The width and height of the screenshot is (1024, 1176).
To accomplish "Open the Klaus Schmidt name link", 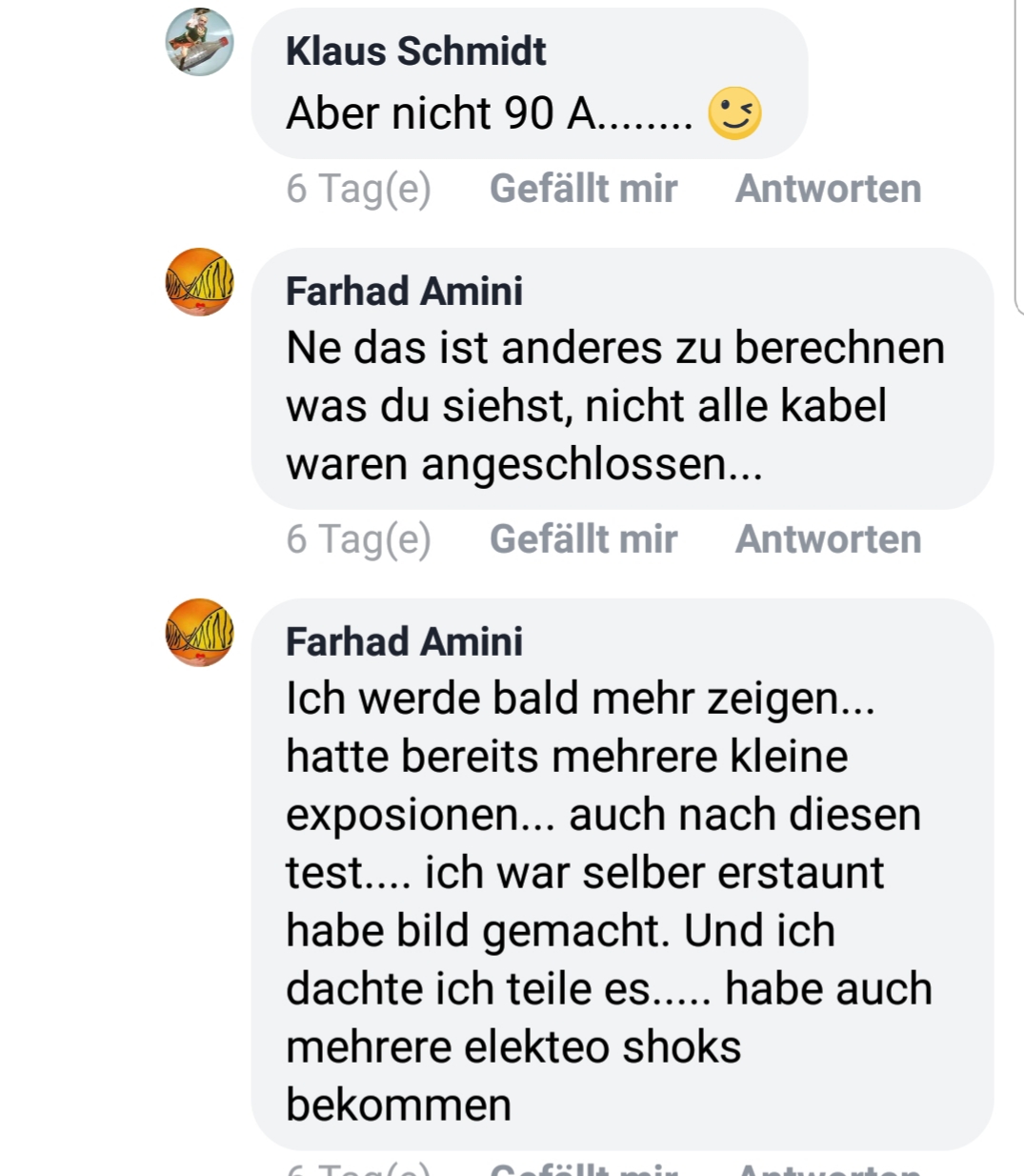I will 415,51.
